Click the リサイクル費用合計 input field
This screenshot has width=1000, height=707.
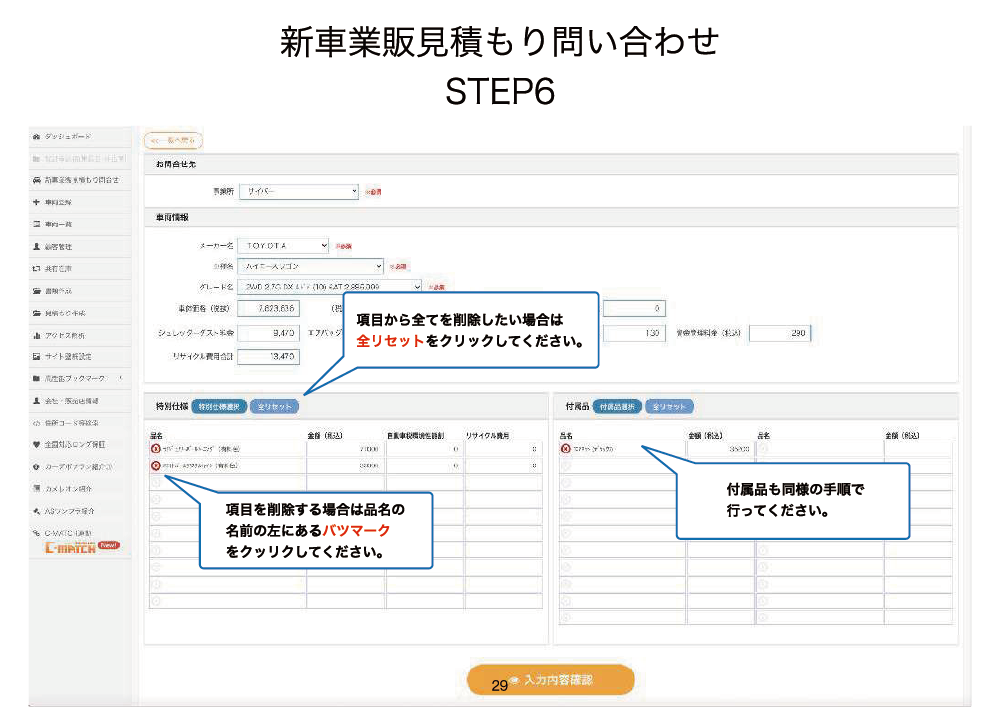269,355
